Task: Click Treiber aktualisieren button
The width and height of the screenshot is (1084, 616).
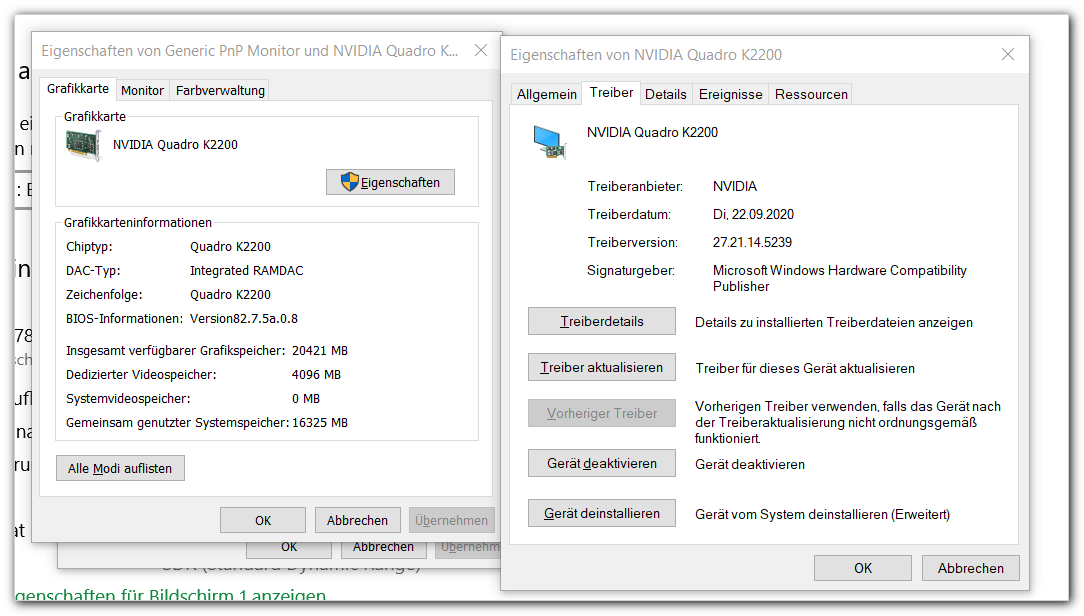Action: coord(601,368)
